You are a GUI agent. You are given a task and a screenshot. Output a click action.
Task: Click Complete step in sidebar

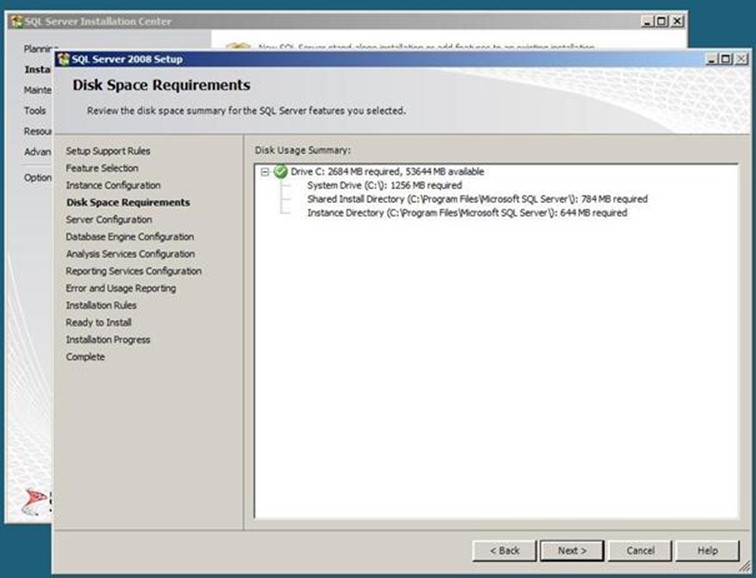pos(85,357)
